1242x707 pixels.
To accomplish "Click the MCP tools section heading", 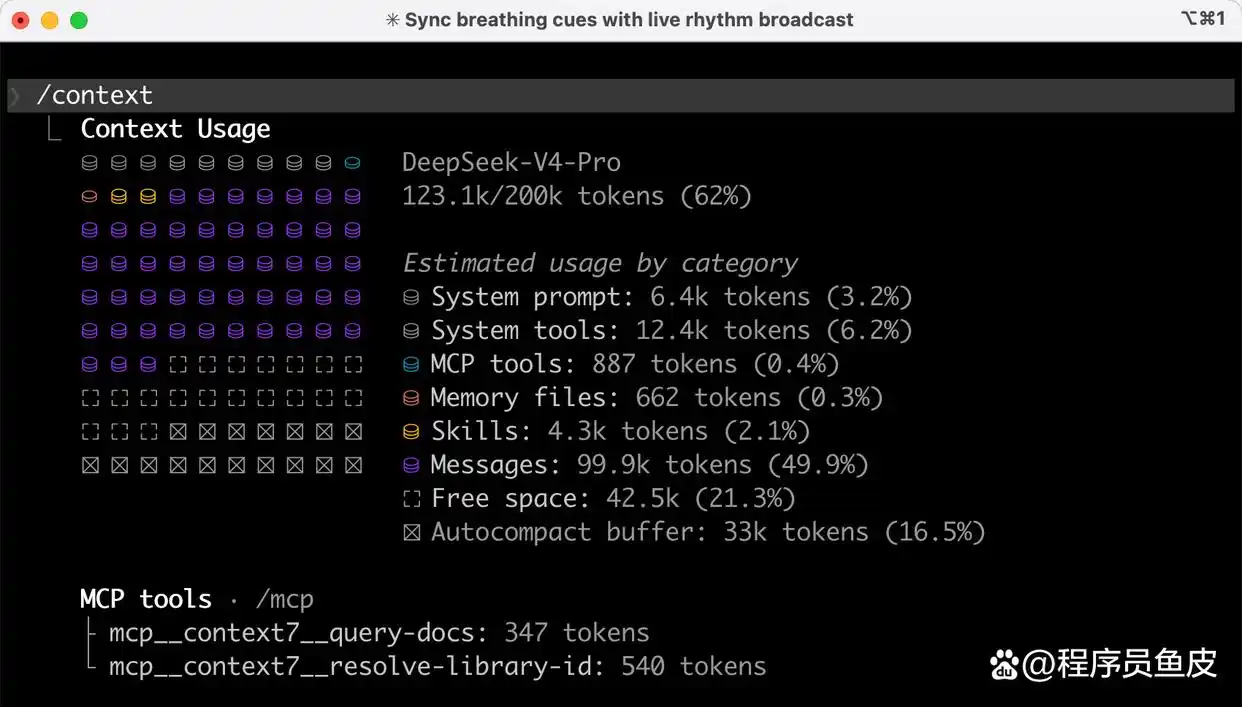I will 146,599.
